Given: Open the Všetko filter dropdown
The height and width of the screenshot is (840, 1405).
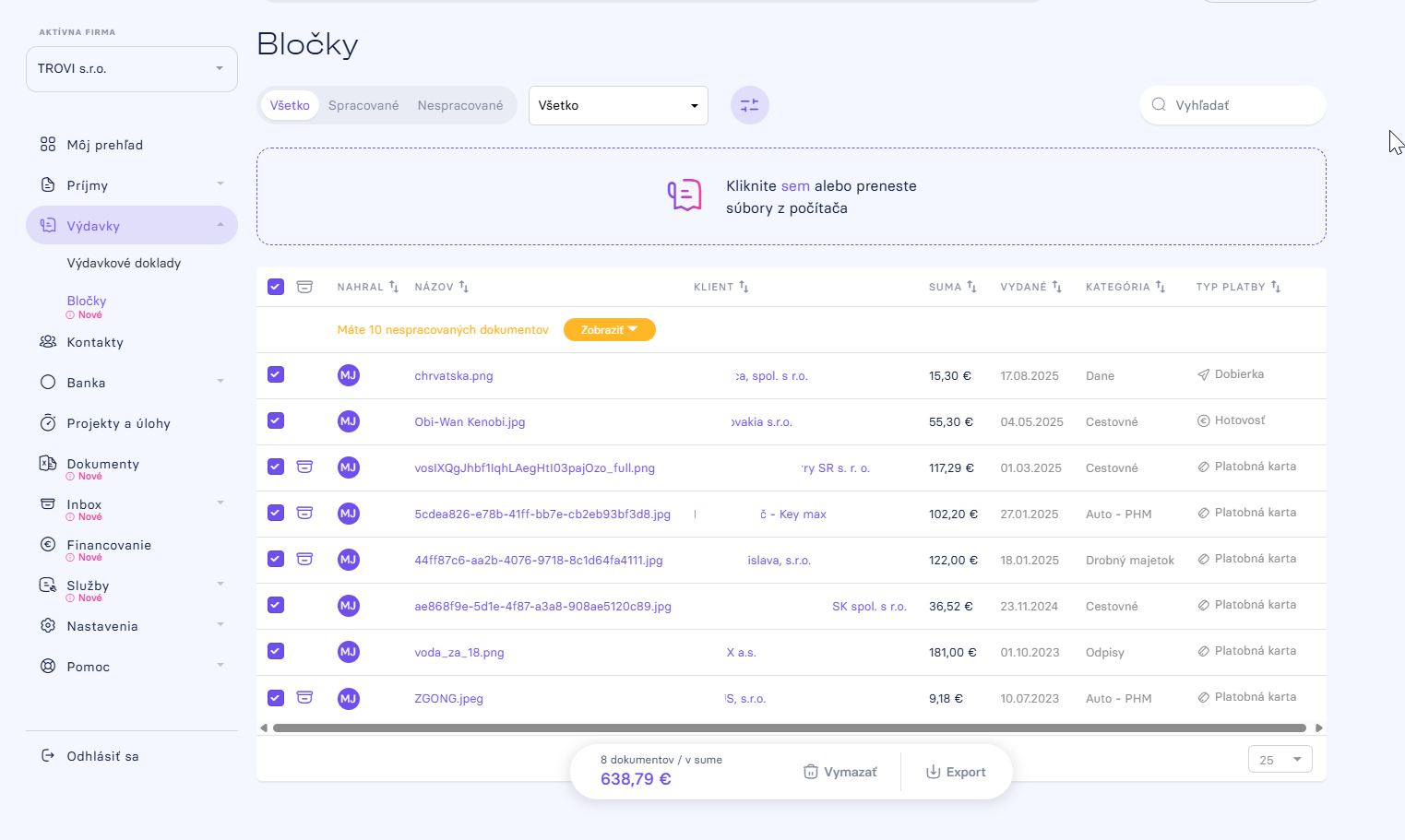Looking at the screenshot, I should 618,105.
